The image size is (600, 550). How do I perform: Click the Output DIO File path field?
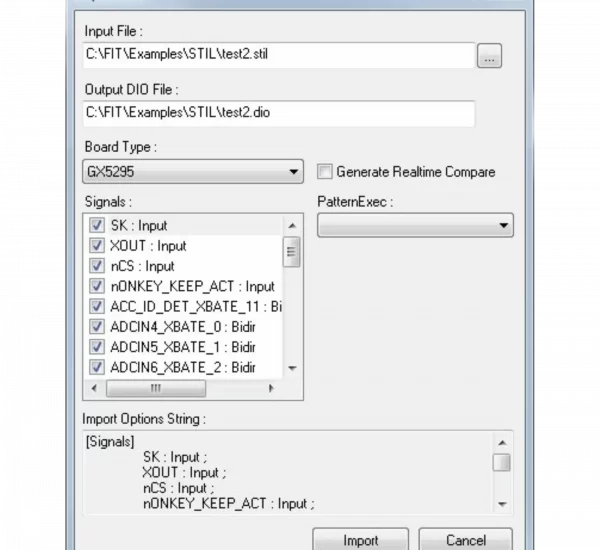pos(278,113)
